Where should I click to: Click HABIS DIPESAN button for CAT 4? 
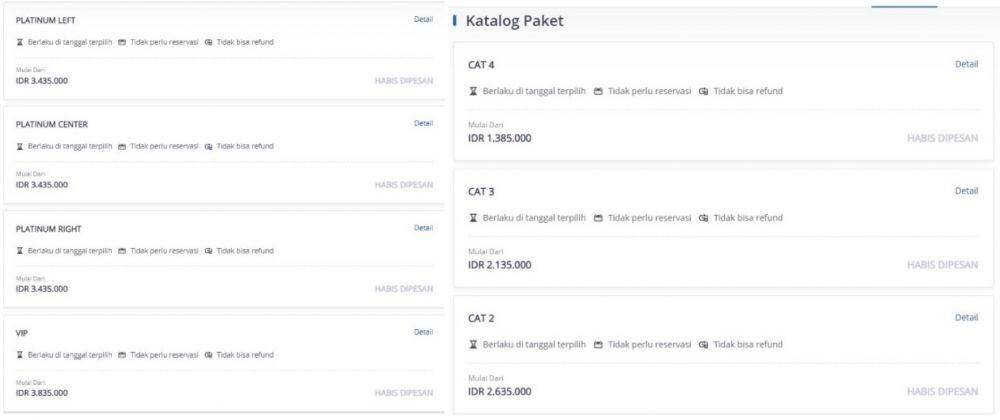click(942, 138)
